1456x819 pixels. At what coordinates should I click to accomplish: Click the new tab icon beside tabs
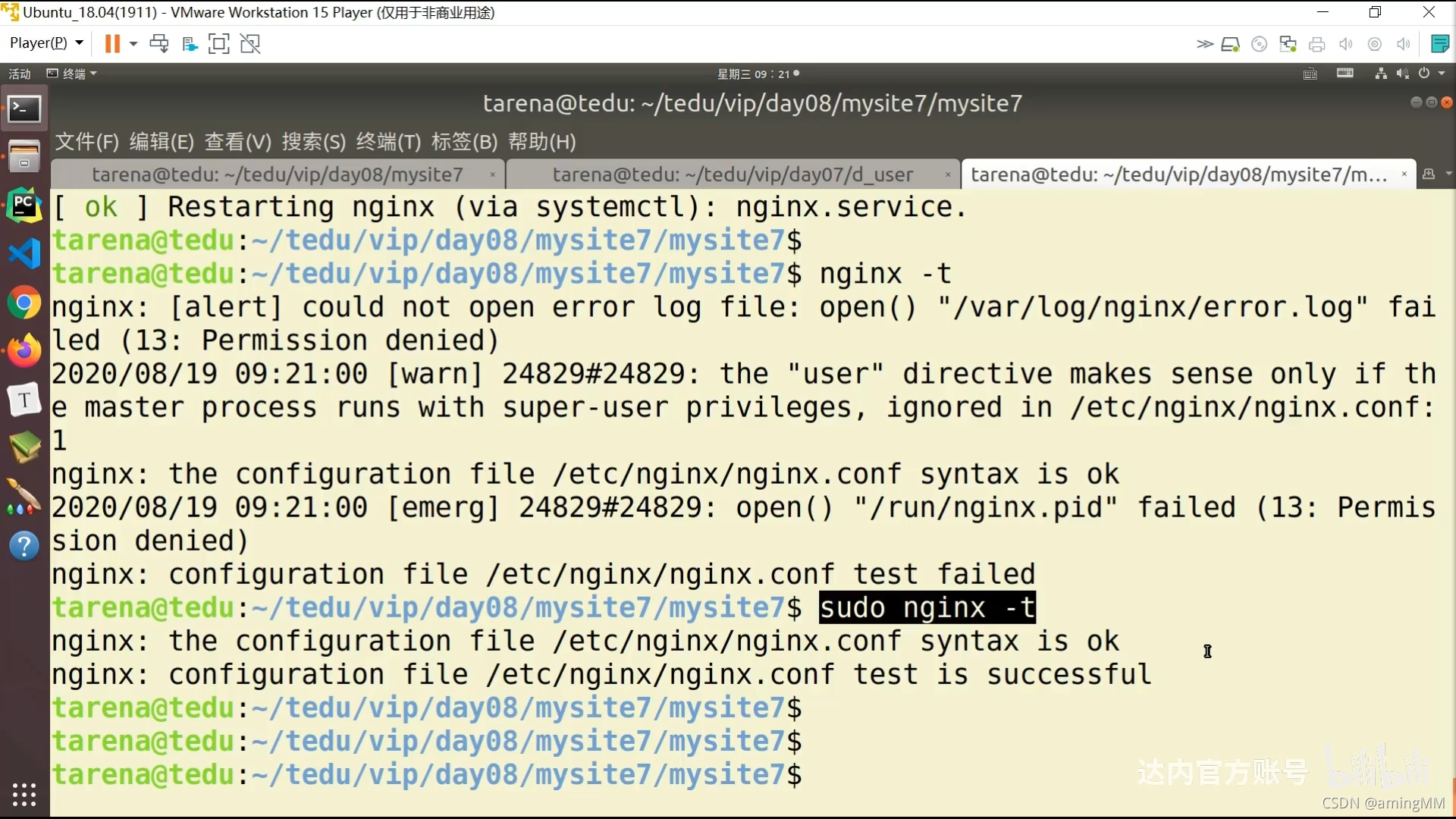pyautogui.click(x=1429, y=174)
